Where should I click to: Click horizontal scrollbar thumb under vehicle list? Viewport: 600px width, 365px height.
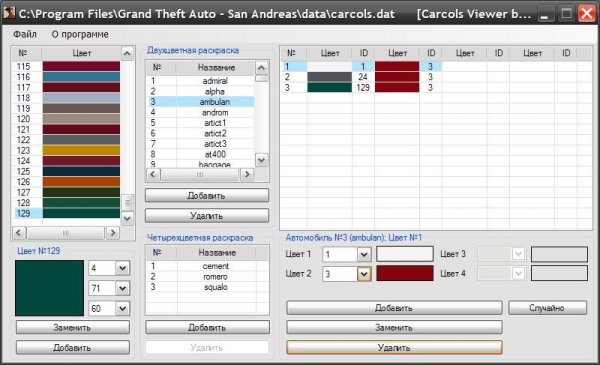click(200, 174)
